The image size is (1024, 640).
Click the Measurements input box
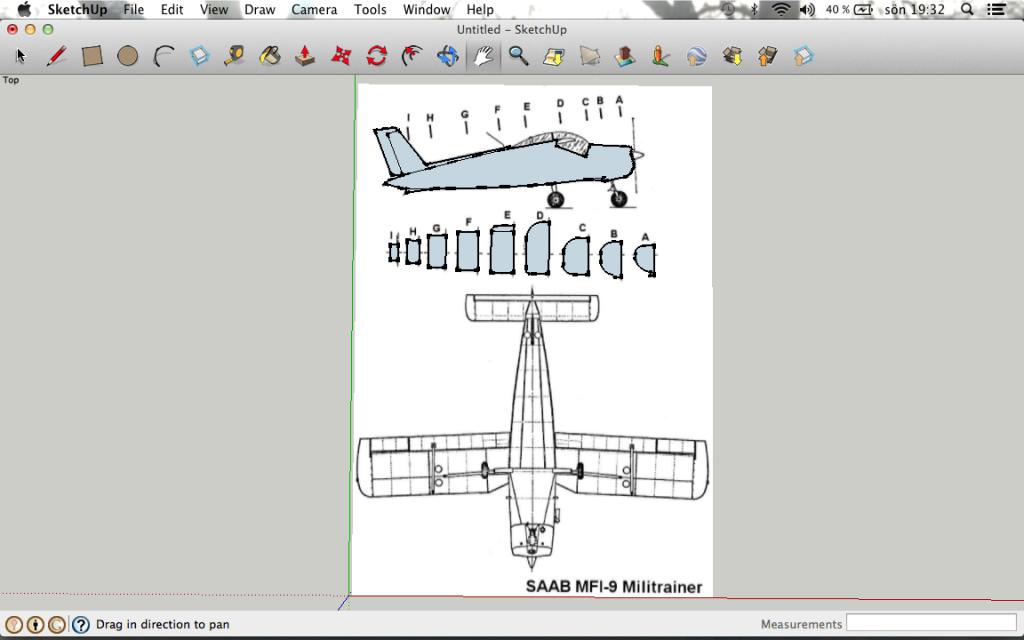931,624
